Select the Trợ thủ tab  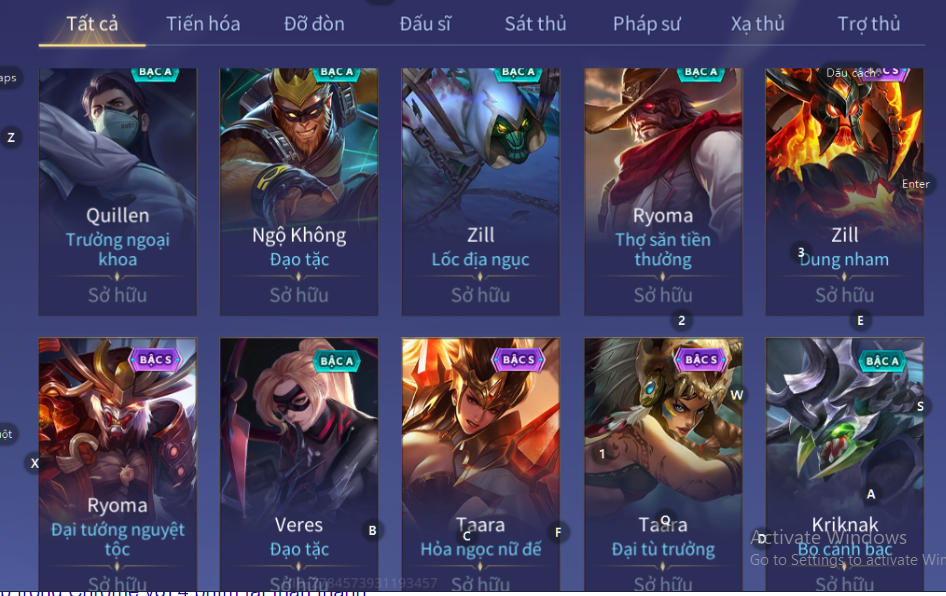pos(869,24)
